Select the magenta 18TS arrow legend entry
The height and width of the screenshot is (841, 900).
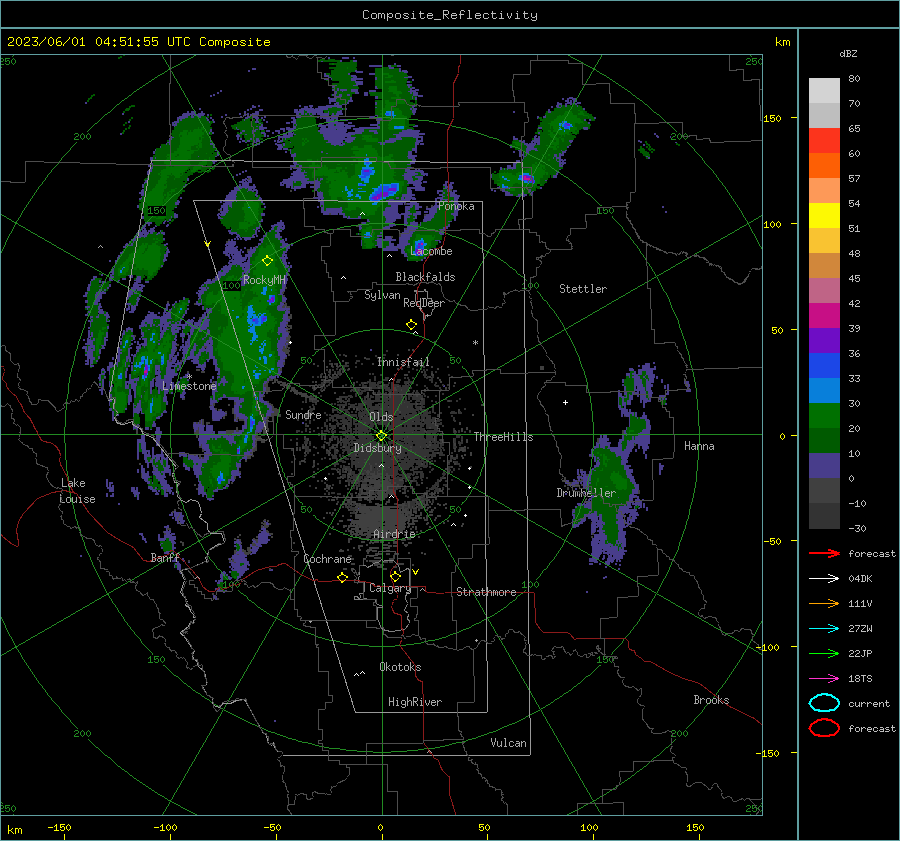pyautogui.click(x=824, y=679)
